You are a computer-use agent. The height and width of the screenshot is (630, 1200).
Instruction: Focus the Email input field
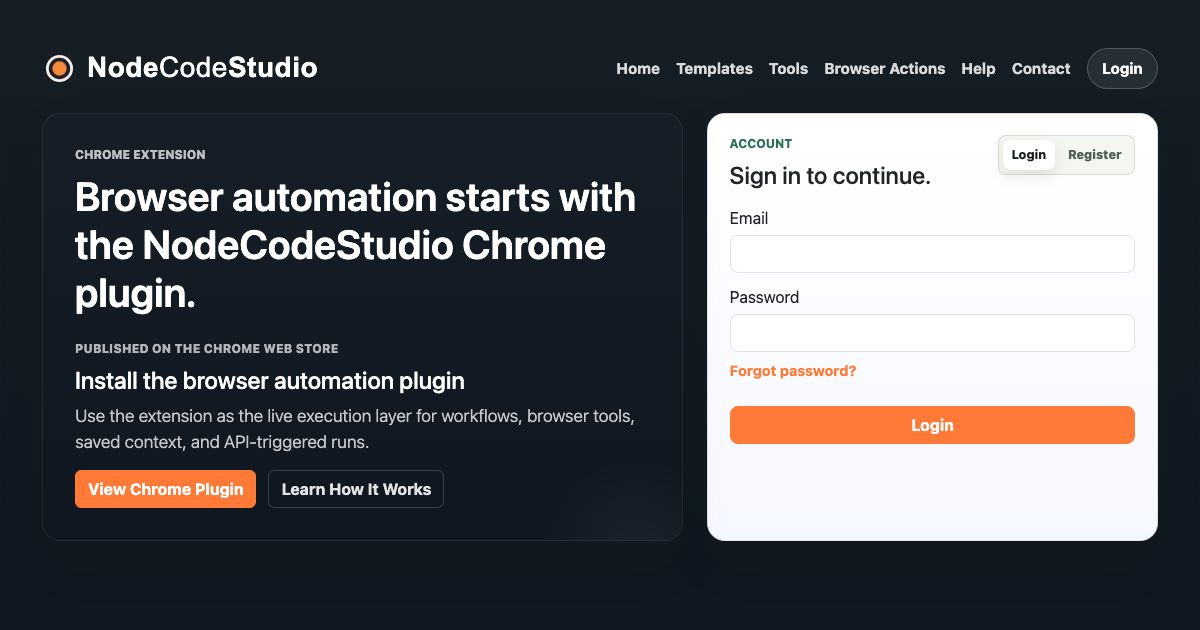tap(932, 254)
